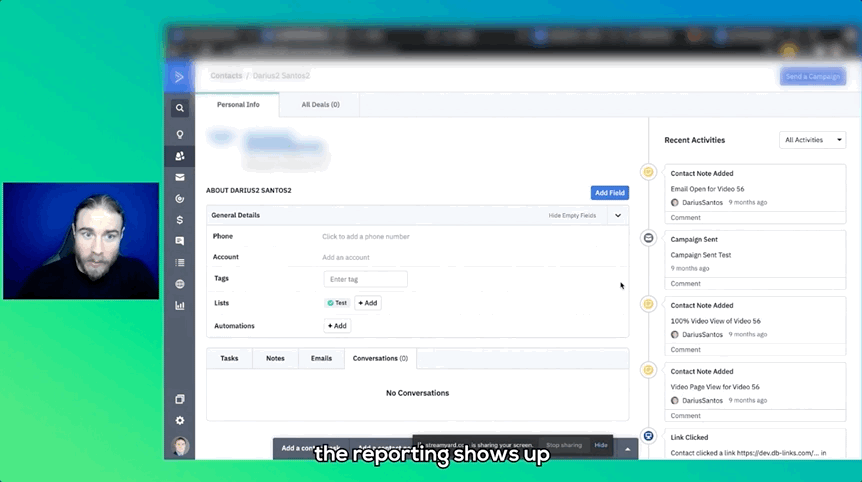862x482 pixels.
Task: Click Hide Empty Fields link
Action: pyautogui.click(x=572, y=215)
